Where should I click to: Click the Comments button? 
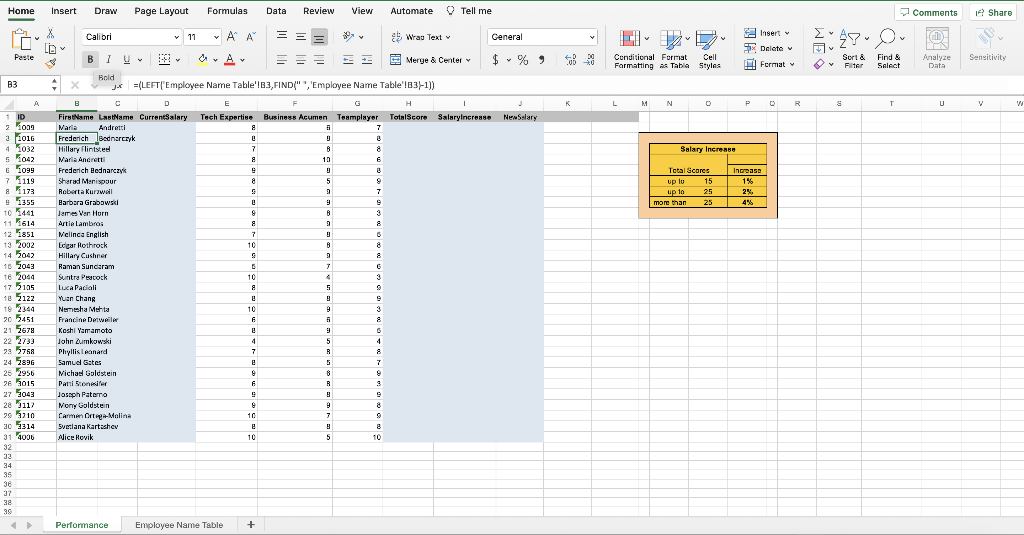[928, 12]
